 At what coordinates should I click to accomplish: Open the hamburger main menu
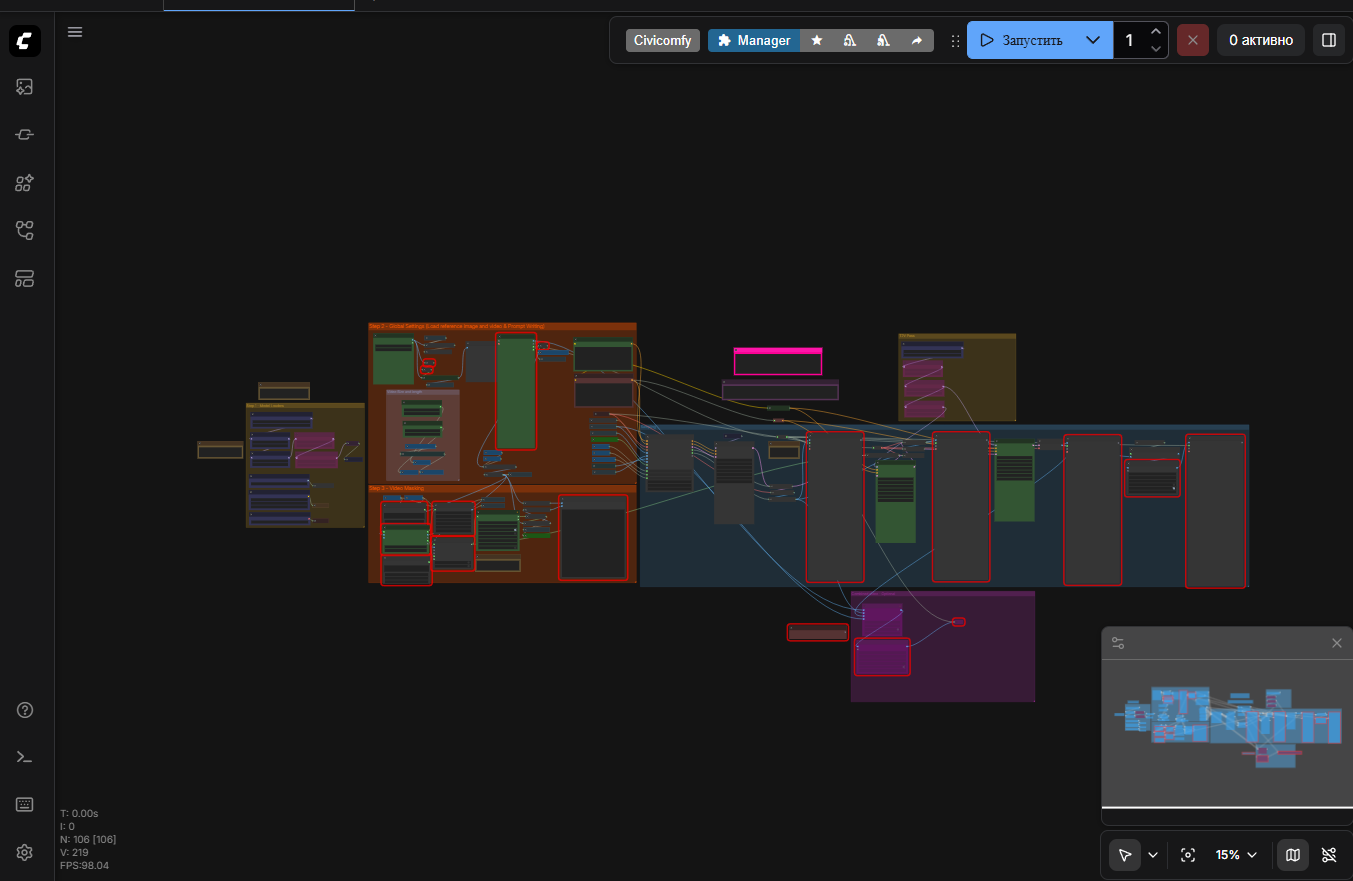75,32
